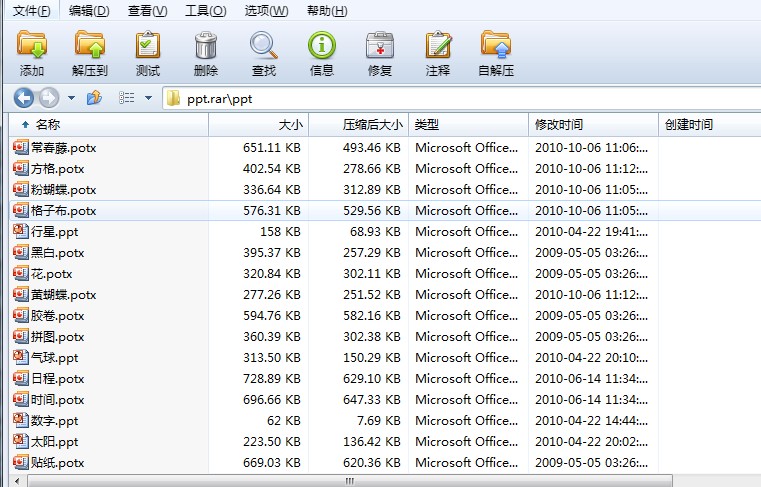This screenshot has height=487, width=761.
Task: Click the 257.29 KB compressed size cell
Action: 372,252
